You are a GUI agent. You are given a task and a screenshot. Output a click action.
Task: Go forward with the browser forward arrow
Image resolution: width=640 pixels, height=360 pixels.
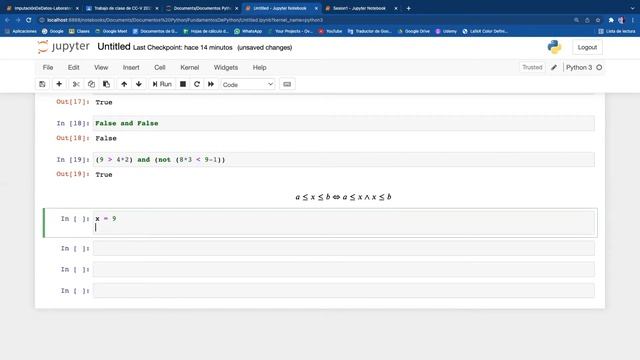[x=18, y=20]
